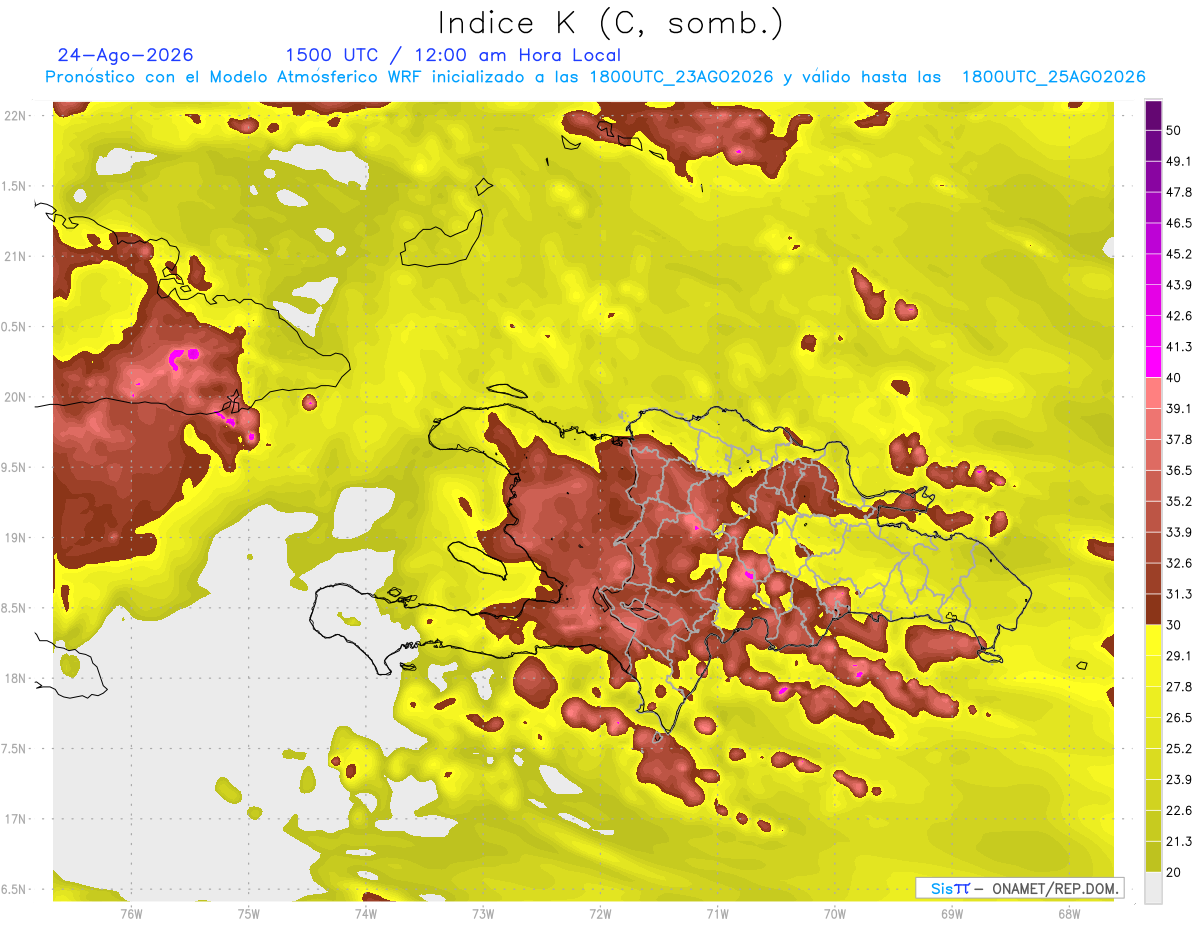This screenshot has height=927, width=1200.
Task: Click the longitude axis label "74W"
Action: tap(365, 914)
